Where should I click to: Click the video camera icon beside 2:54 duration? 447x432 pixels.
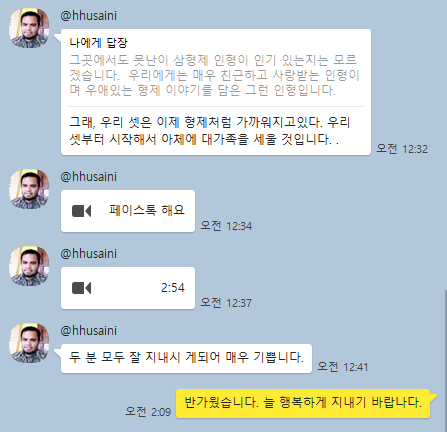click(81, 288)
